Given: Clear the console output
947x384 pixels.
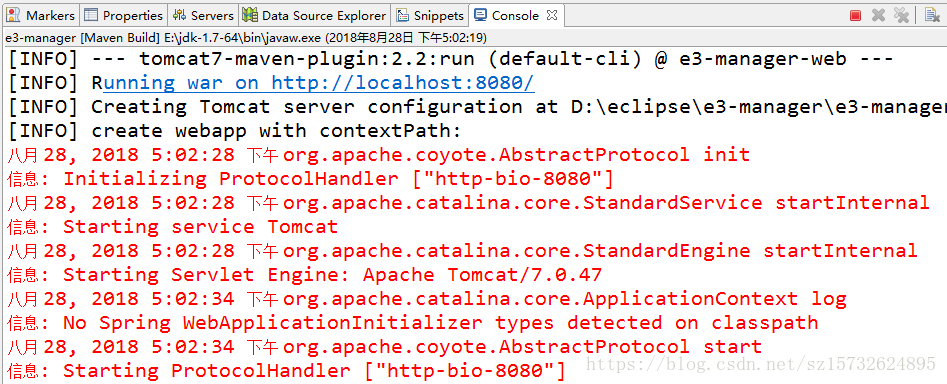Looking at the screenshot, I should pos(933,16).
